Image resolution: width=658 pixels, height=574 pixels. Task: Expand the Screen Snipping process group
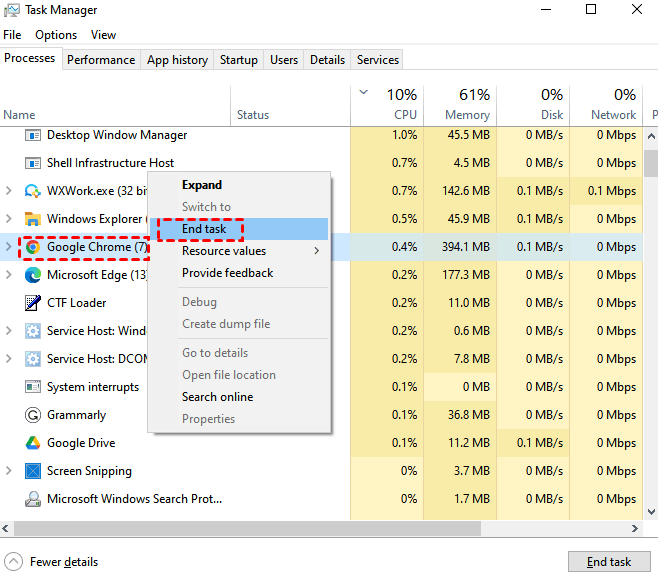(9, 471)
